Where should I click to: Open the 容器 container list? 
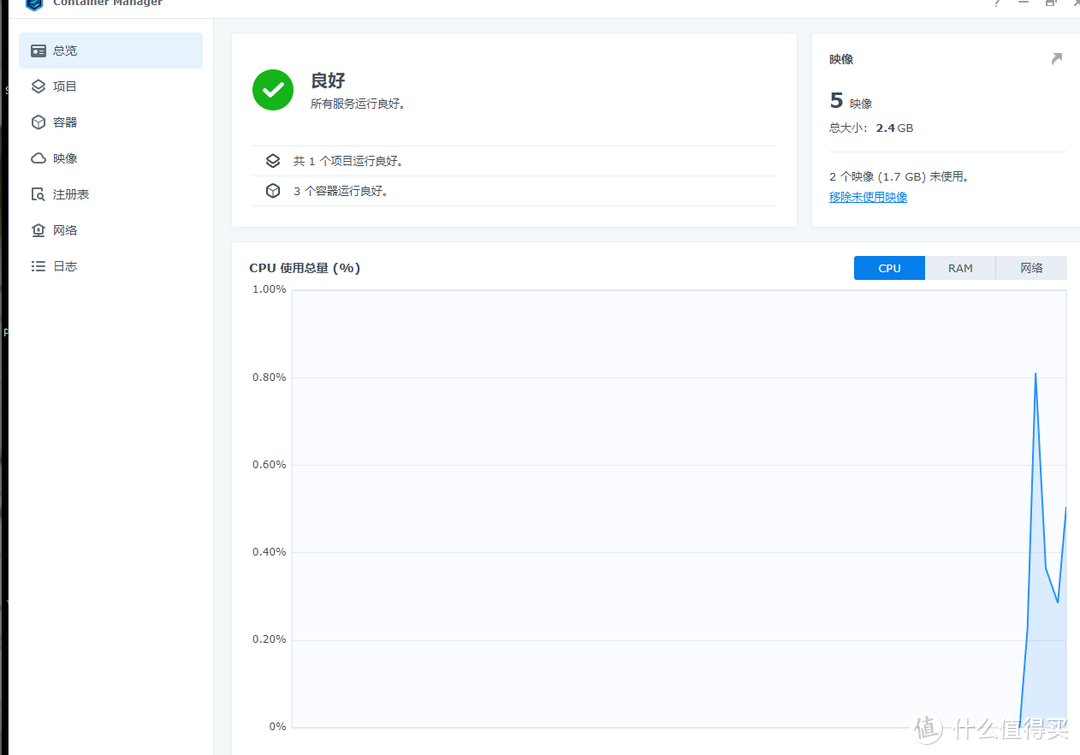[x=65, y=122]
